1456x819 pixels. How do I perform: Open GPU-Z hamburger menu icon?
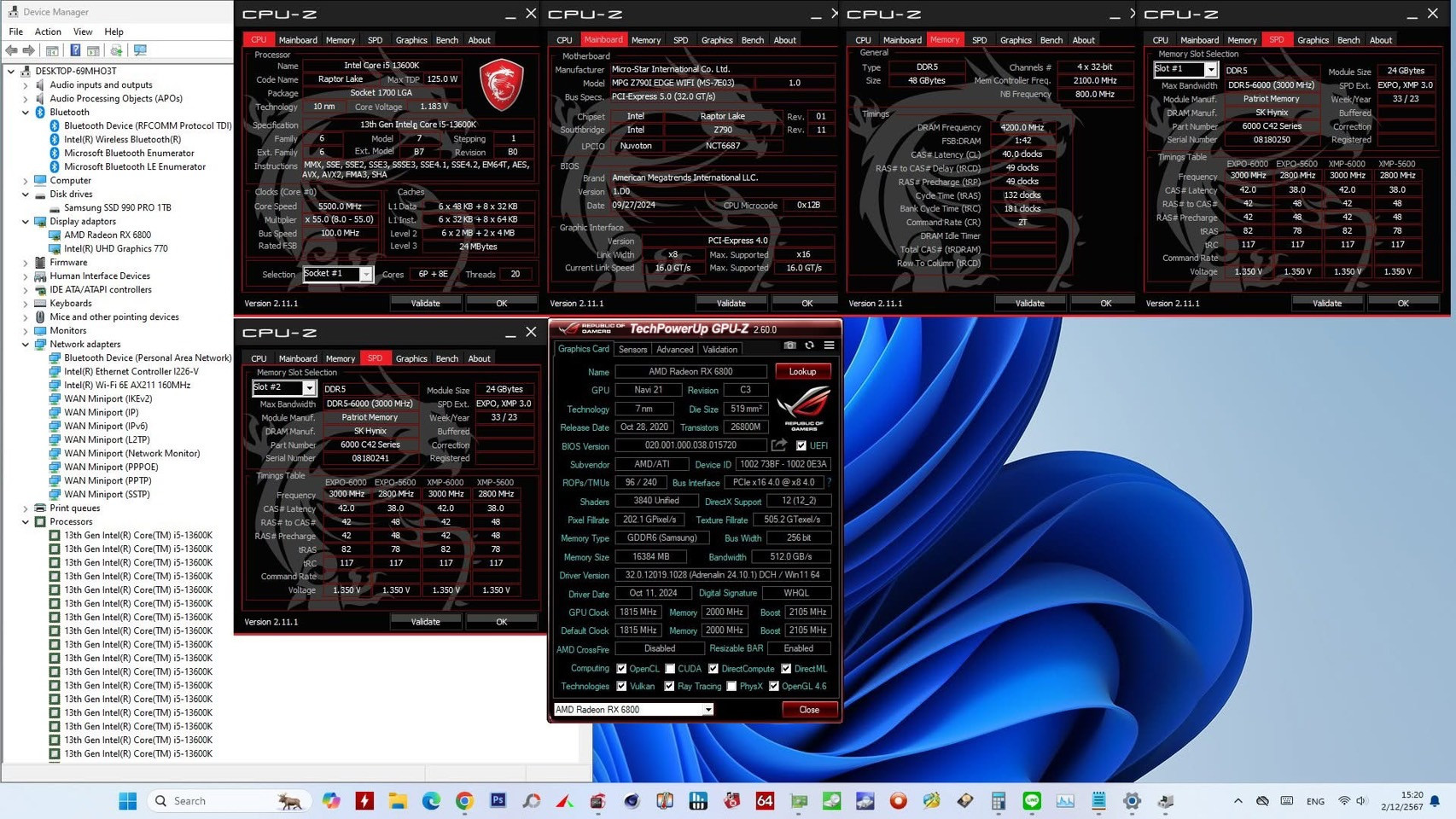(829, 346)
